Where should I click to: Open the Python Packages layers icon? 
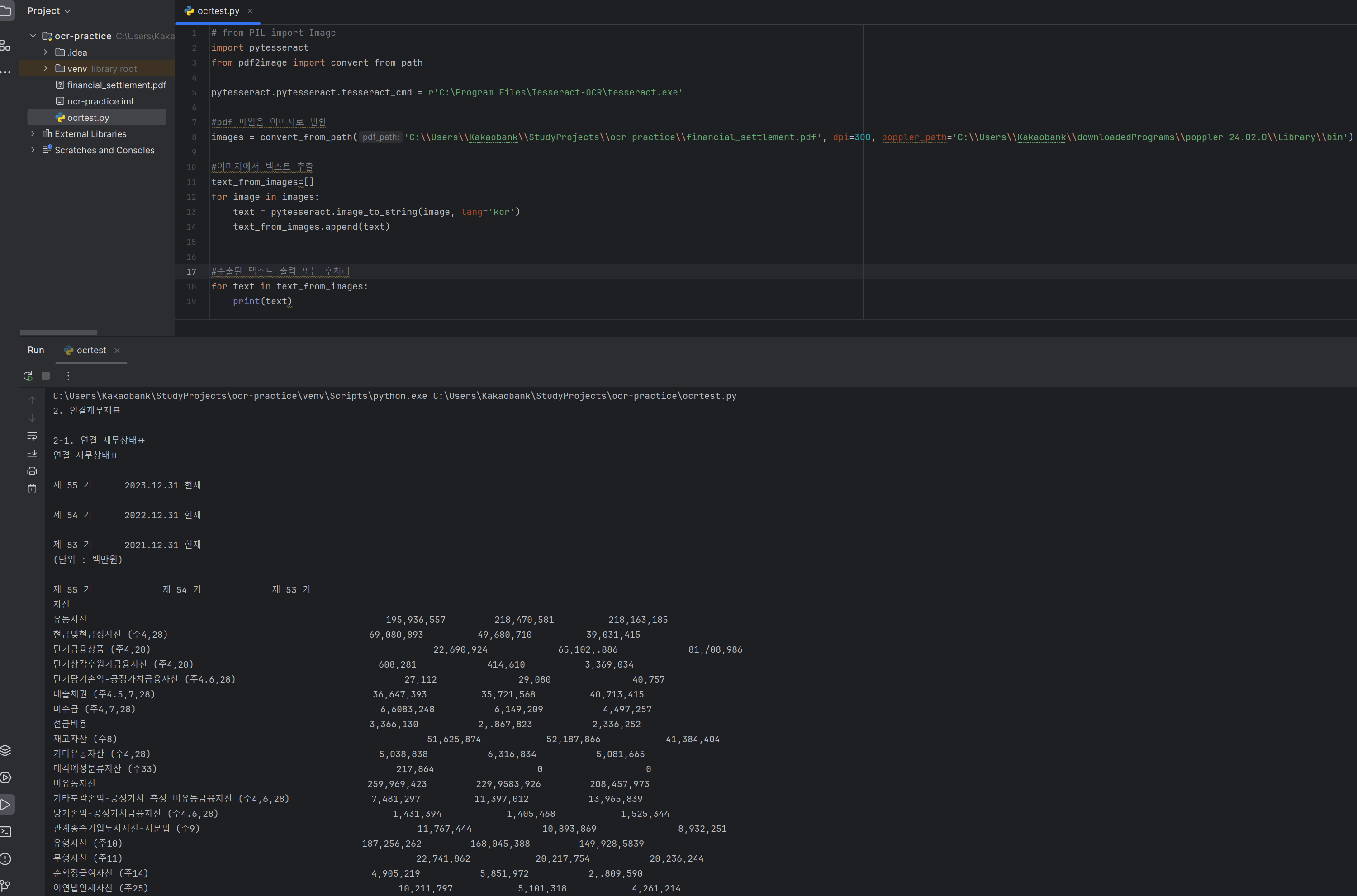coord(6,750)
